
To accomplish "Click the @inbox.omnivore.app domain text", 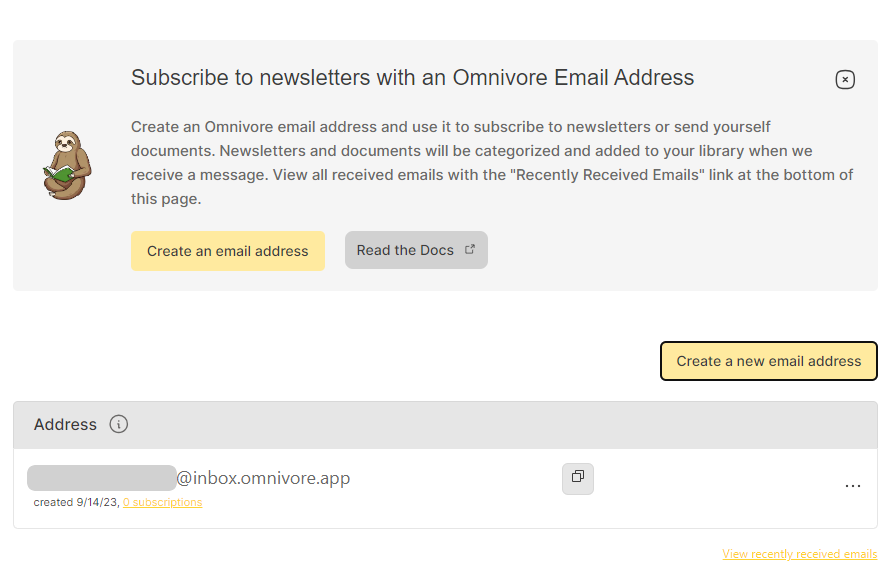I will [x=263, y=478].
